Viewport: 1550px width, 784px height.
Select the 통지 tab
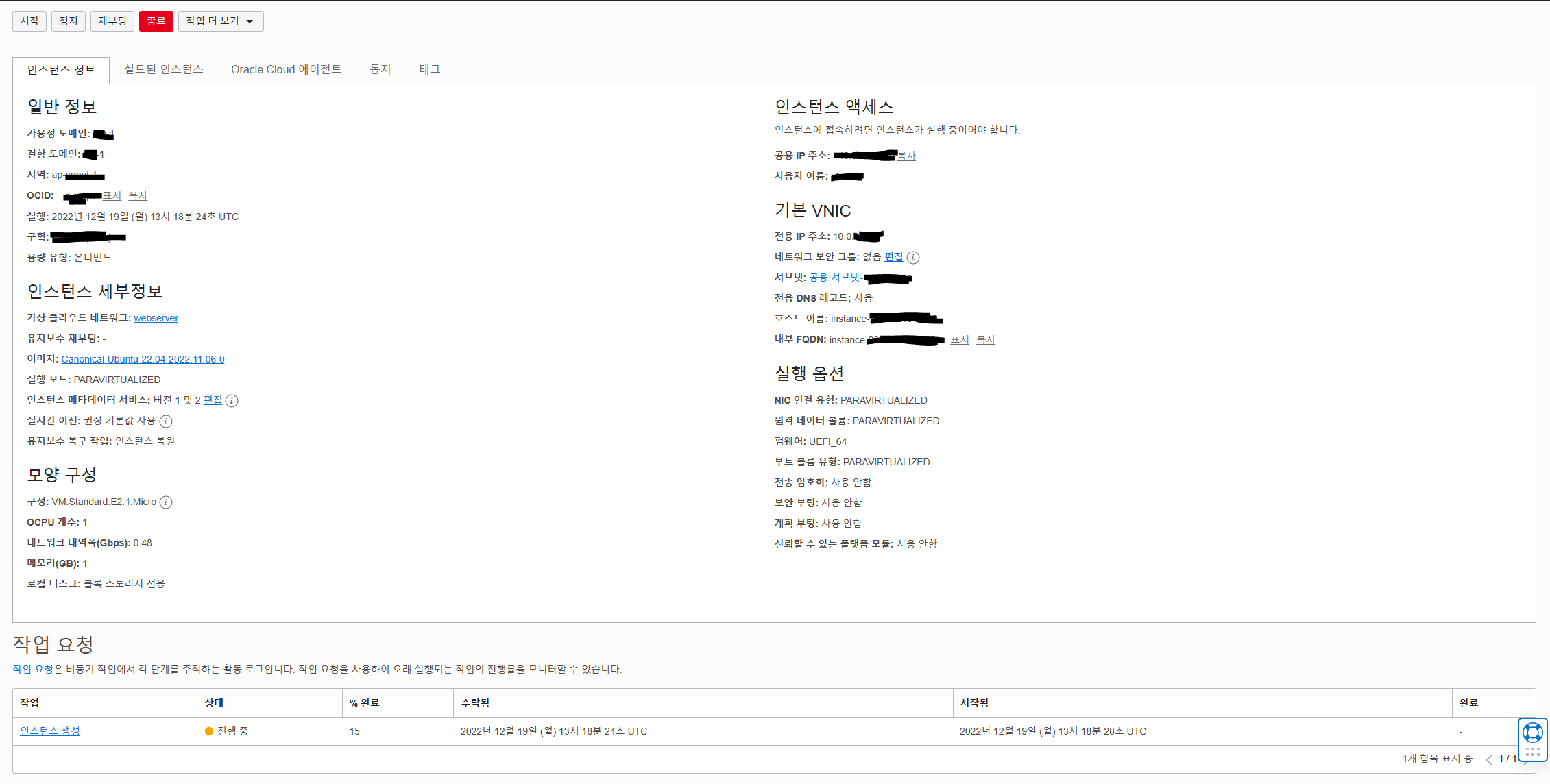pos(380,69)
